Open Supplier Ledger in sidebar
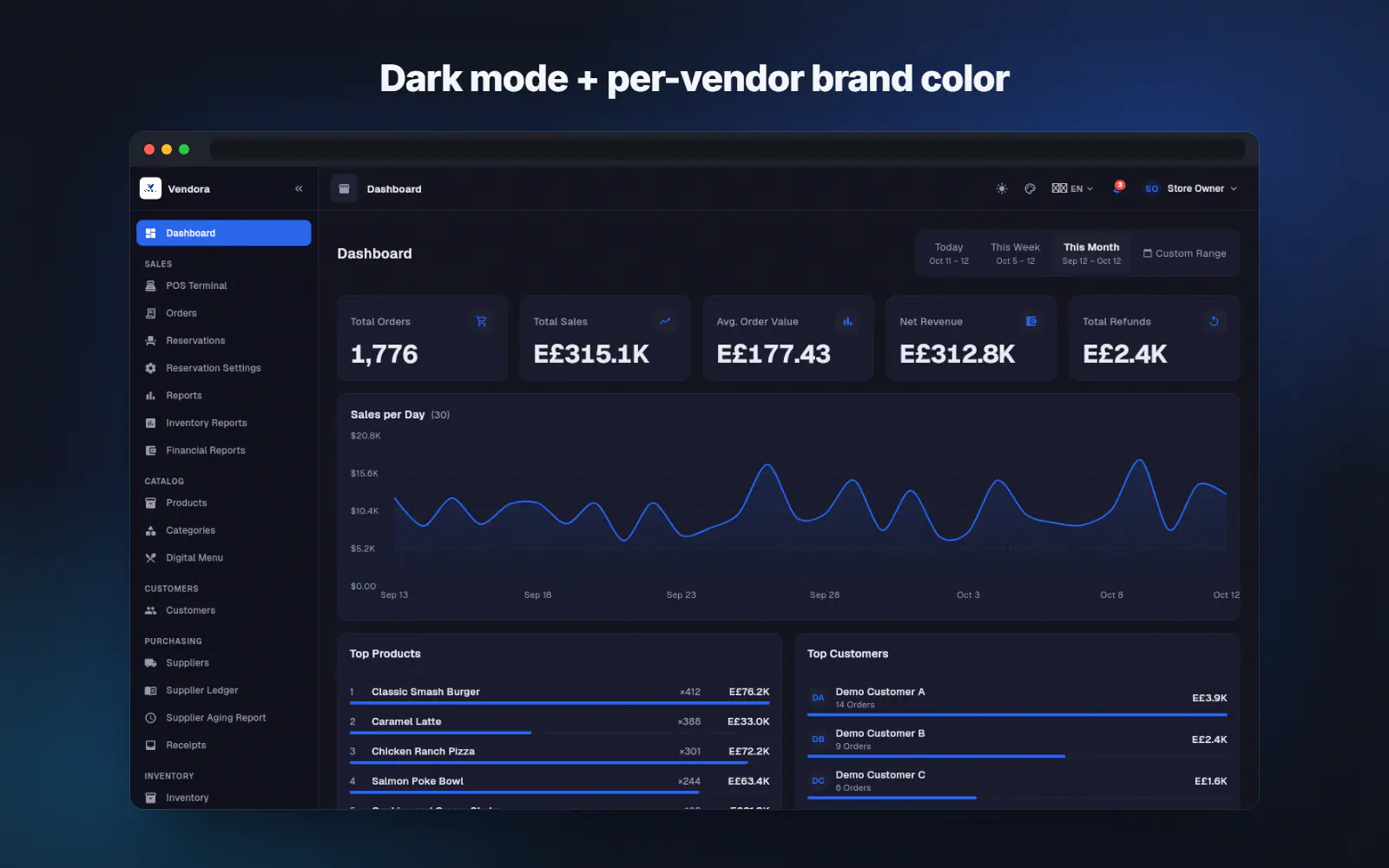 [223, 690]
